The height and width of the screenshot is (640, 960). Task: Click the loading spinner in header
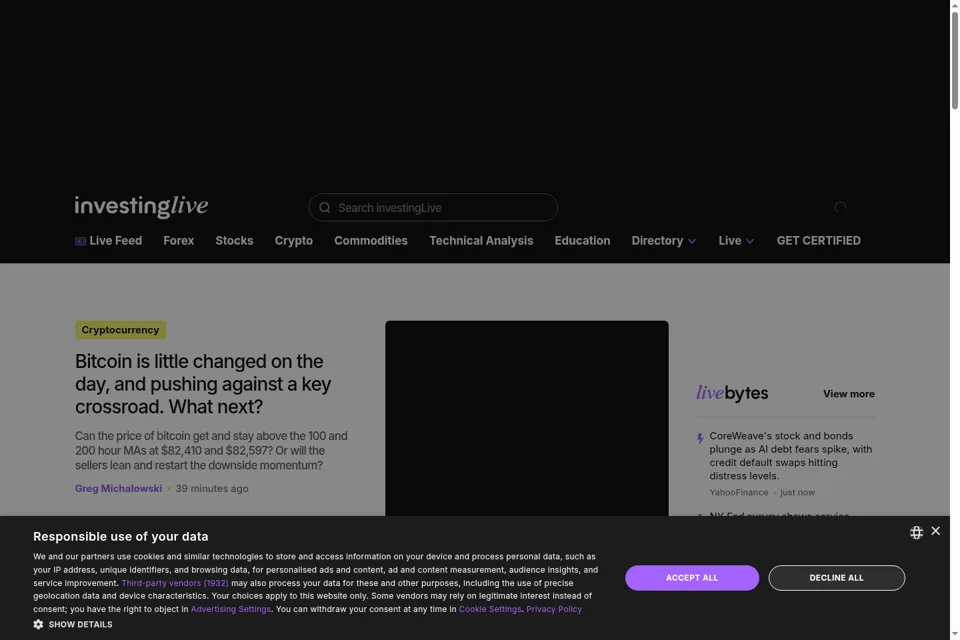[x=841, y=207]
